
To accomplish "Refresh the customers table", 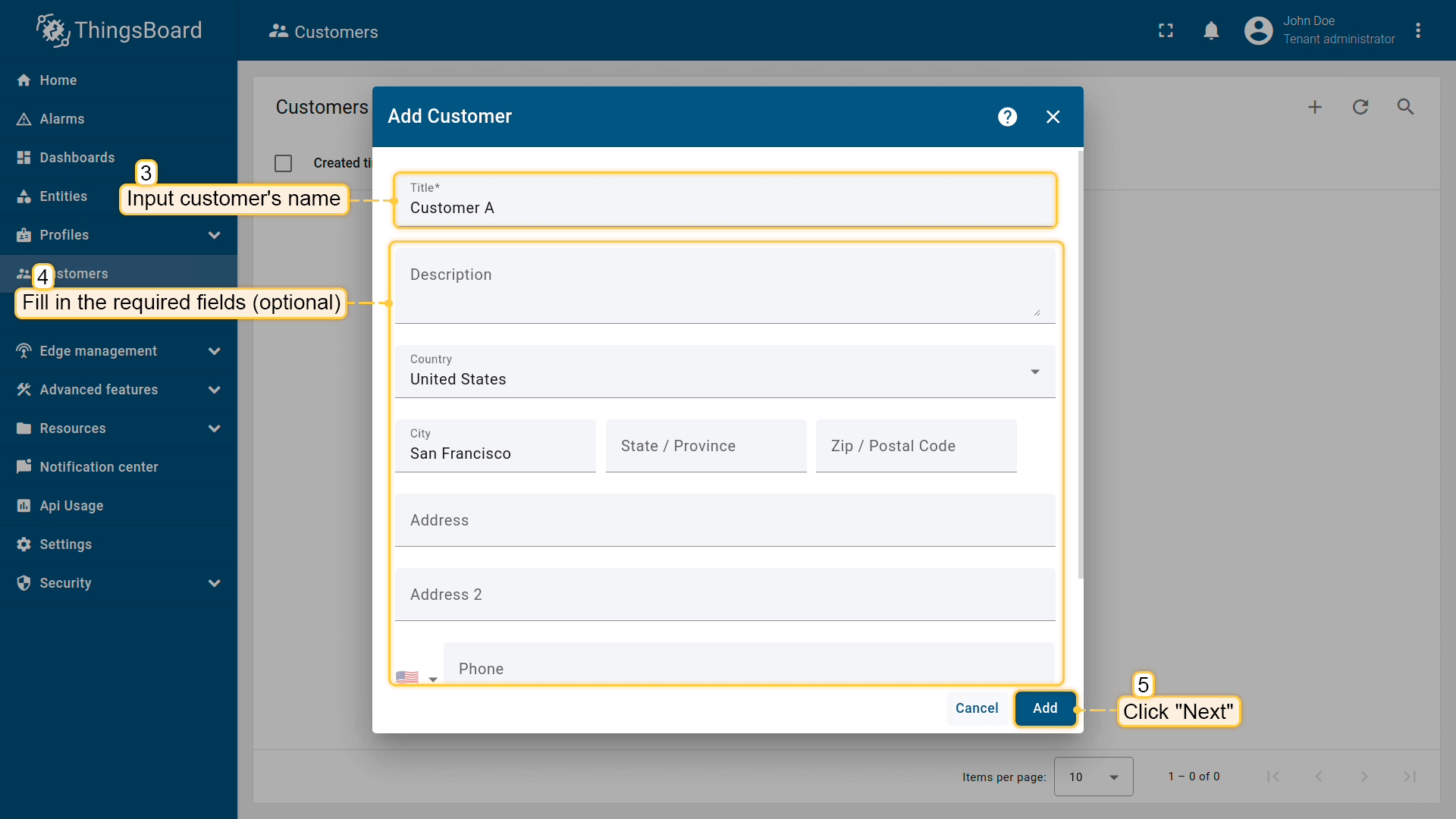I will click(1360, 107).
